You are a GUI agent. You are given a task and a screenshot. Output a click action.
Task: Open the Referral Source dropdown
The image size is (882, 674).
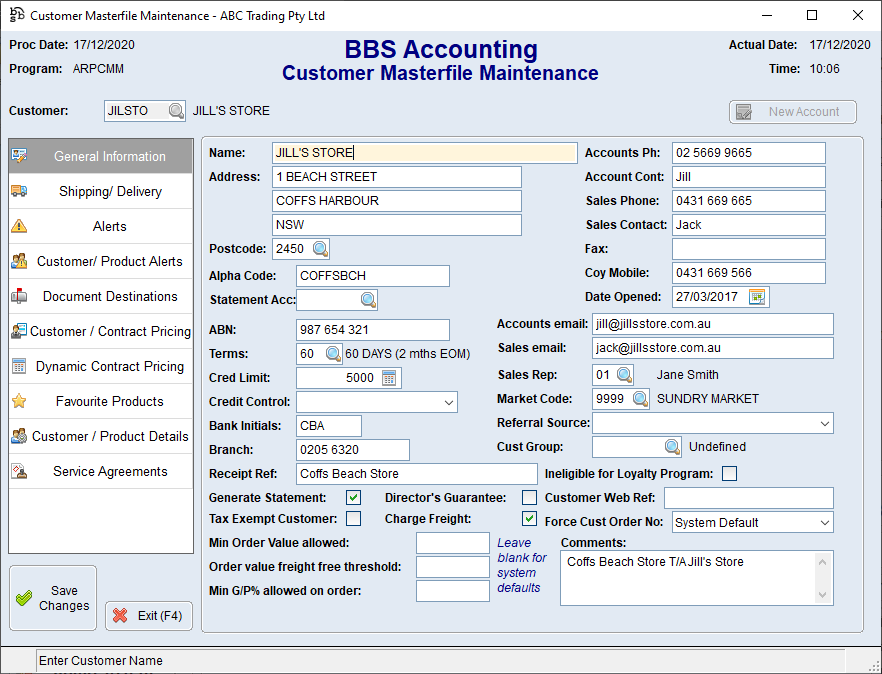click(824, 423)
